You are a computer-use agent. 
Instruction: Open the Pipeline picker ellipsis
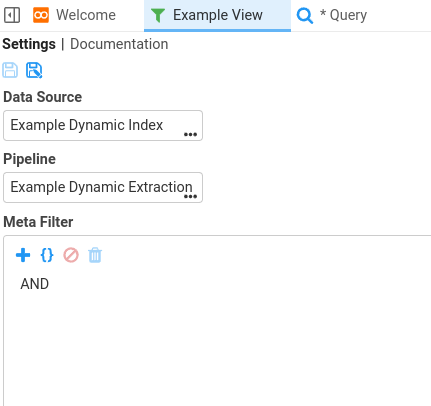pos(190,196)
